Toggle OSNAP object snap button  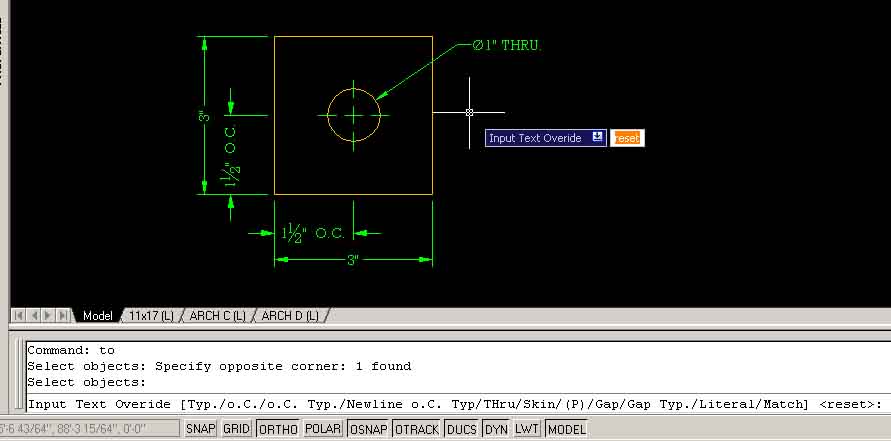click(x=369, y=428)
